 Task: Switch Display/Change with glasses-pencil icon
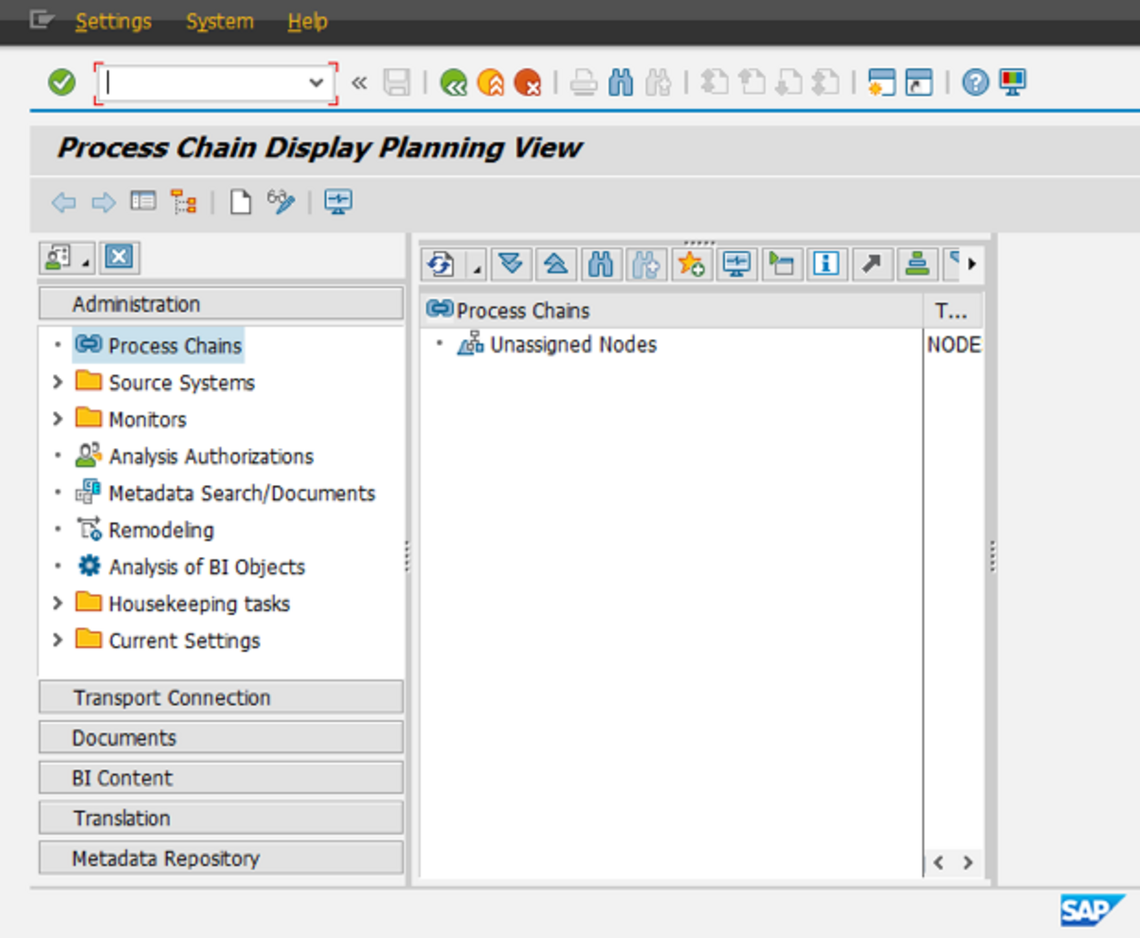pyautogui.click(x=281, y=201)
